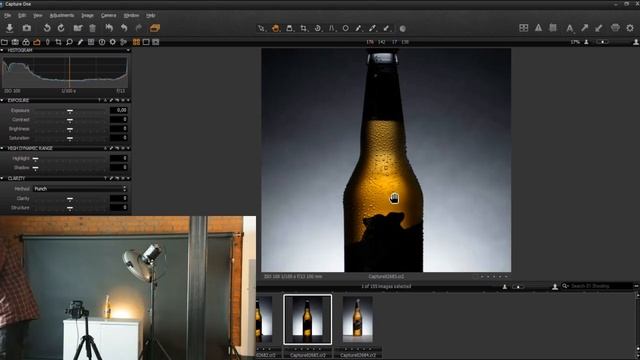Click the Import Images download icon

(x=9, y=28)
